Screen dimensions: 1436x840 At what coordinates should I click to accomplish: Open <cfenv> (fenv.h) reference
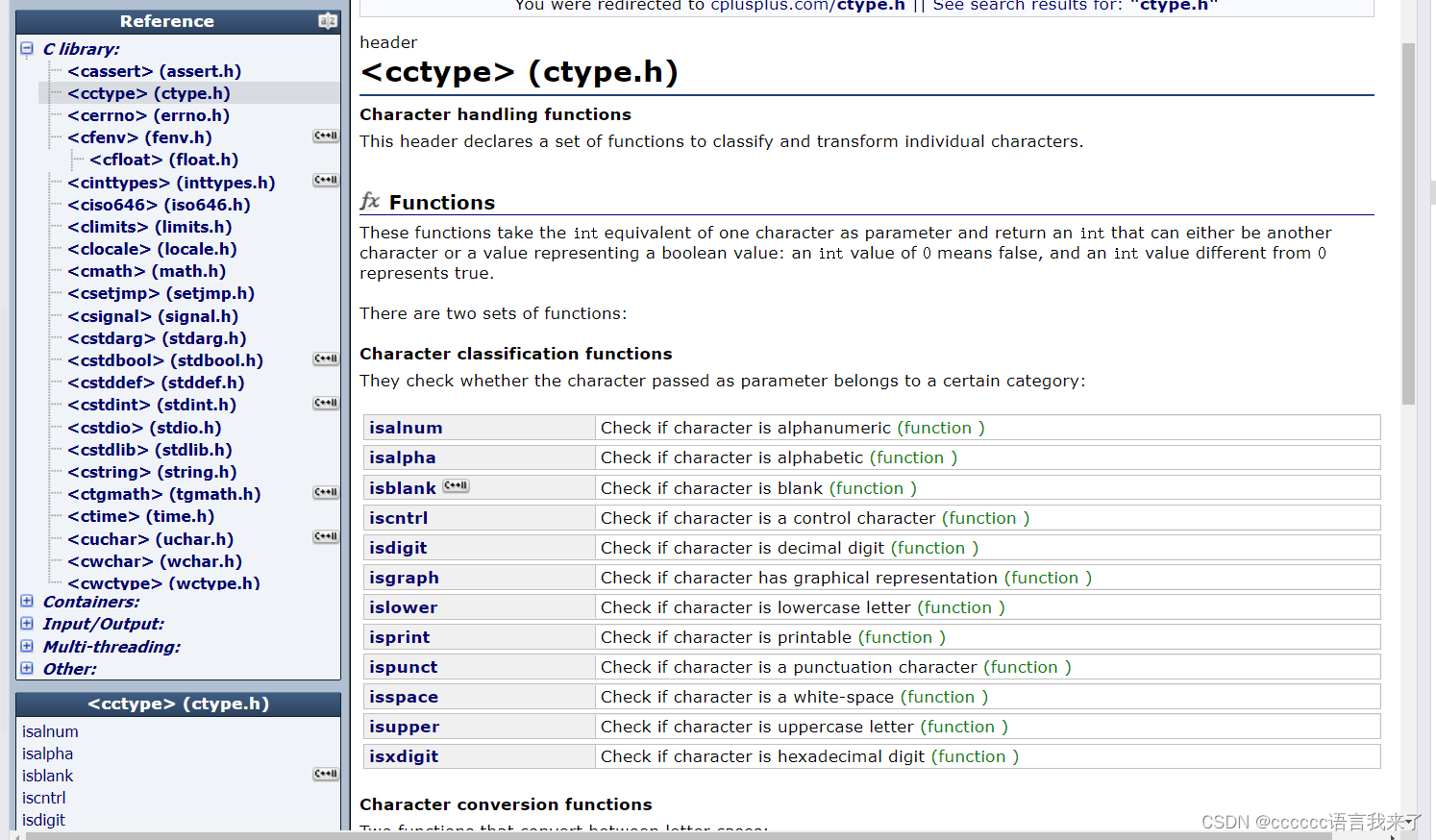[140, 137]
